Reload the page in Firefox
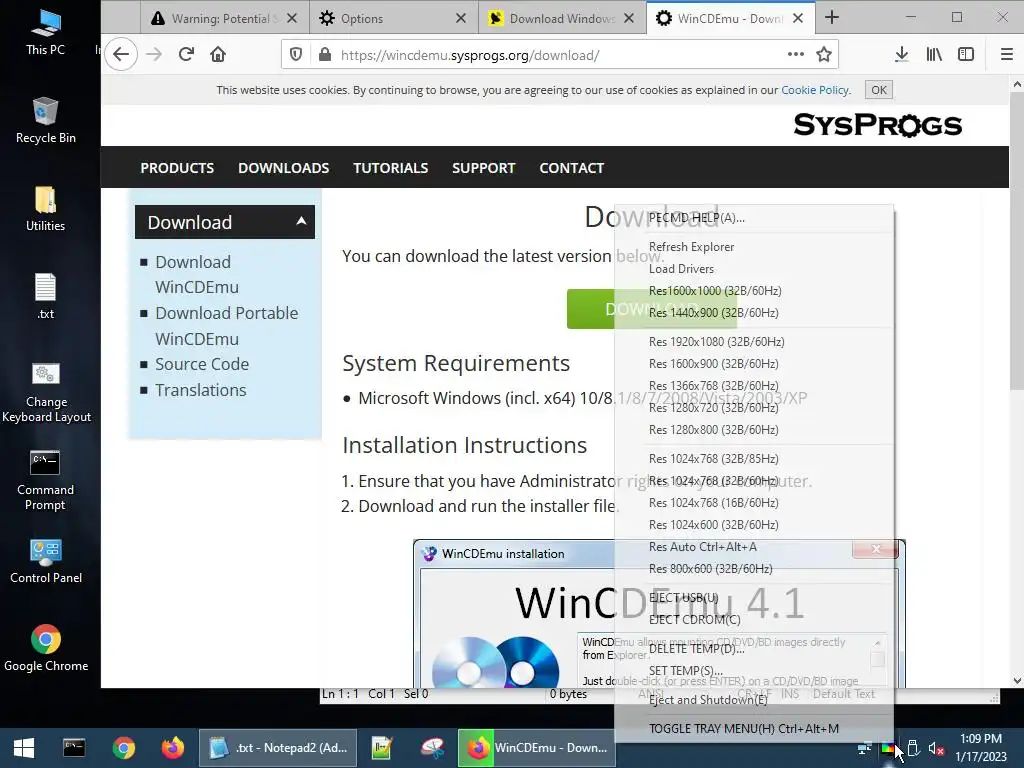 (x=186, y=54)
